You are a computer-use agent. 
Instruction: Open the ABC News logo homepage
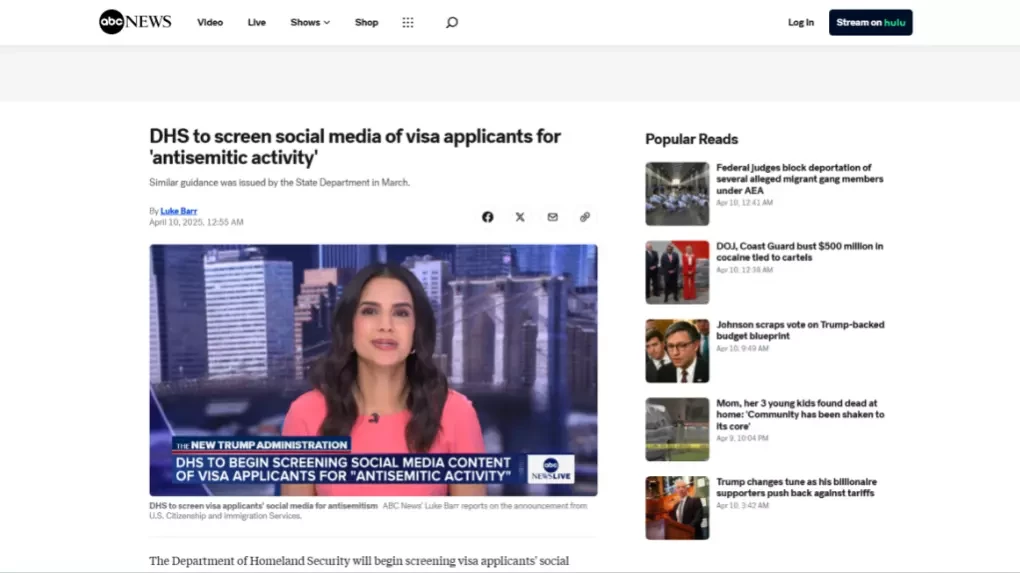click(135, 22)
